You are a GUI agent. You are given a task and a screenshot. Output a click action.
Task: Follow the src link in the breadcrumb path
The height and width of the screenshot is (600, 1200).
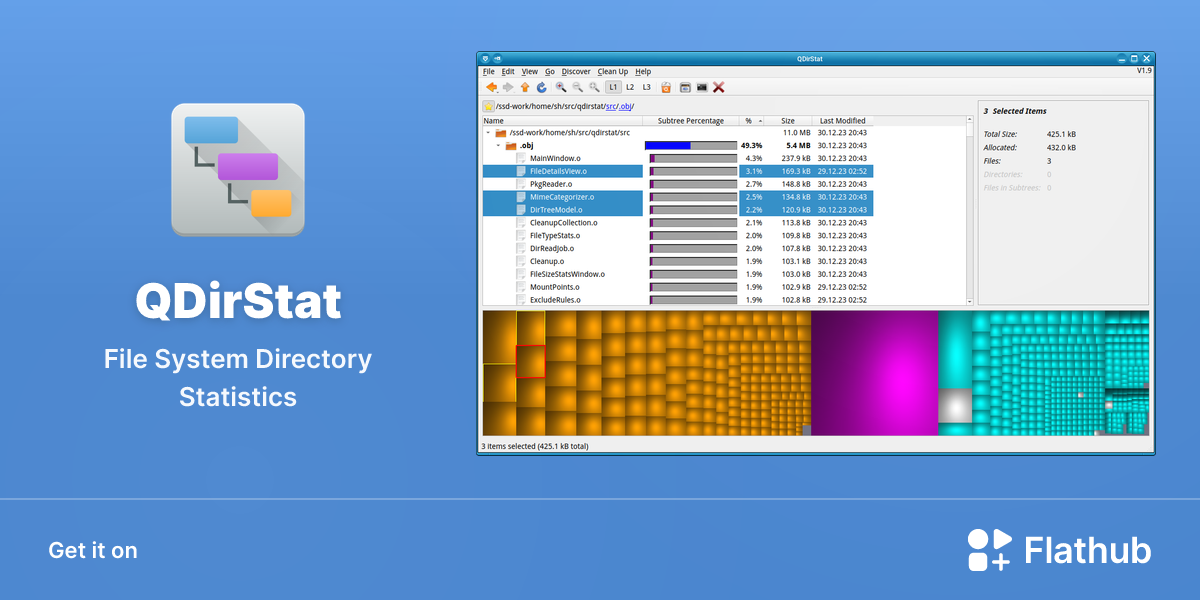point(610,106)
